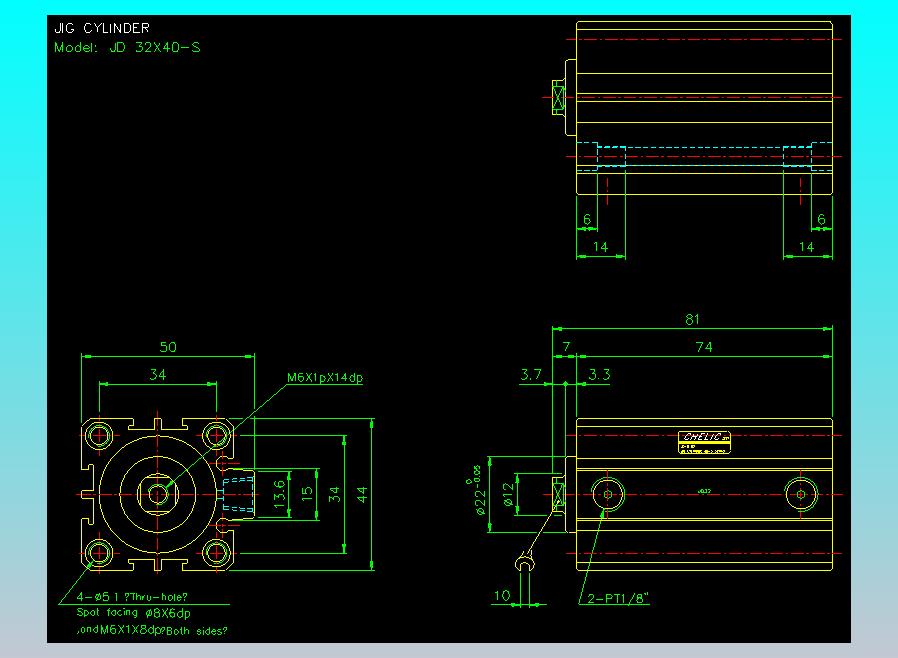Screen dimensions: 898x658
Task: Click the 50 width dimension text
Action: (x=168, y=347)
